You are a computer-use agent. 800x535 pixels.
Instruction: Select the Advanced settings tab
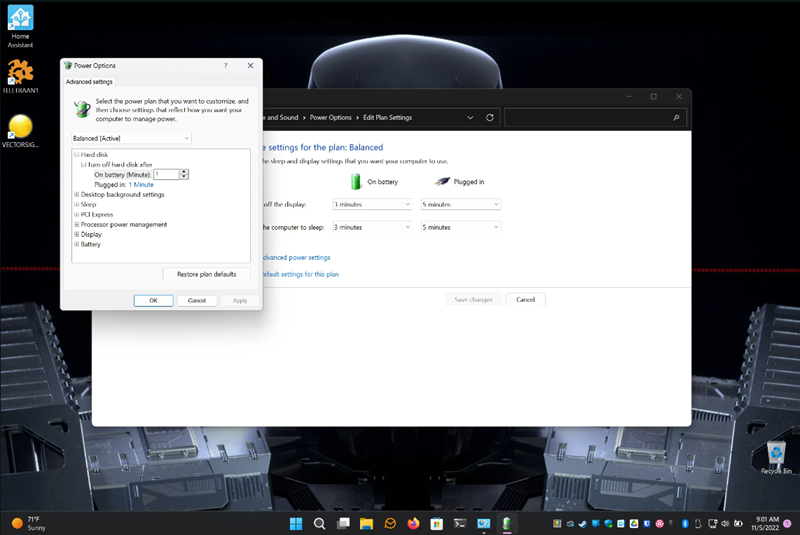pyautogui.click(x=89, y=82)
